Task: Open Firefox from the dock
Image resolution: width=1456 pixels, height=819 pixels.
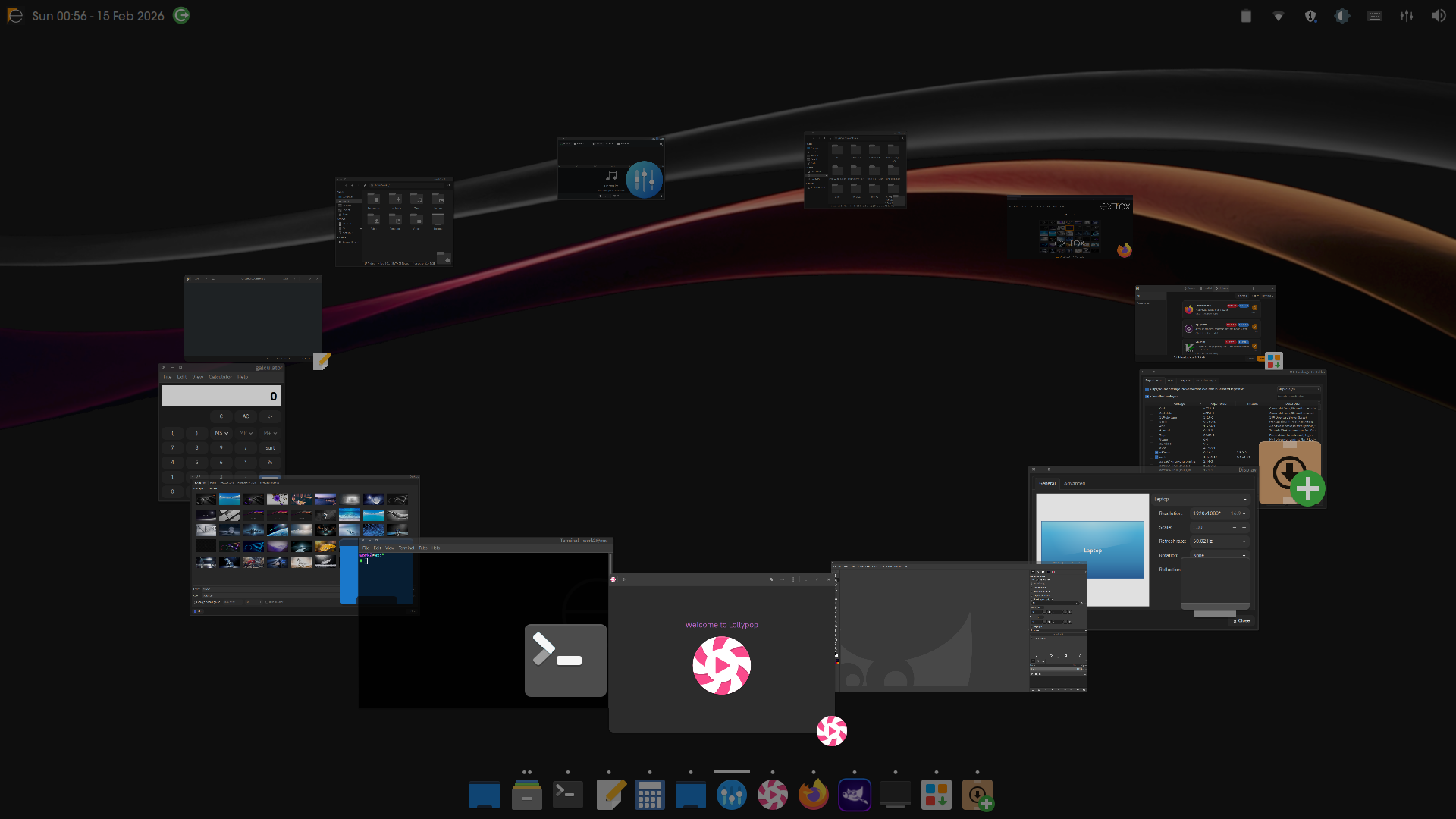Action: (x=814, y=795)
